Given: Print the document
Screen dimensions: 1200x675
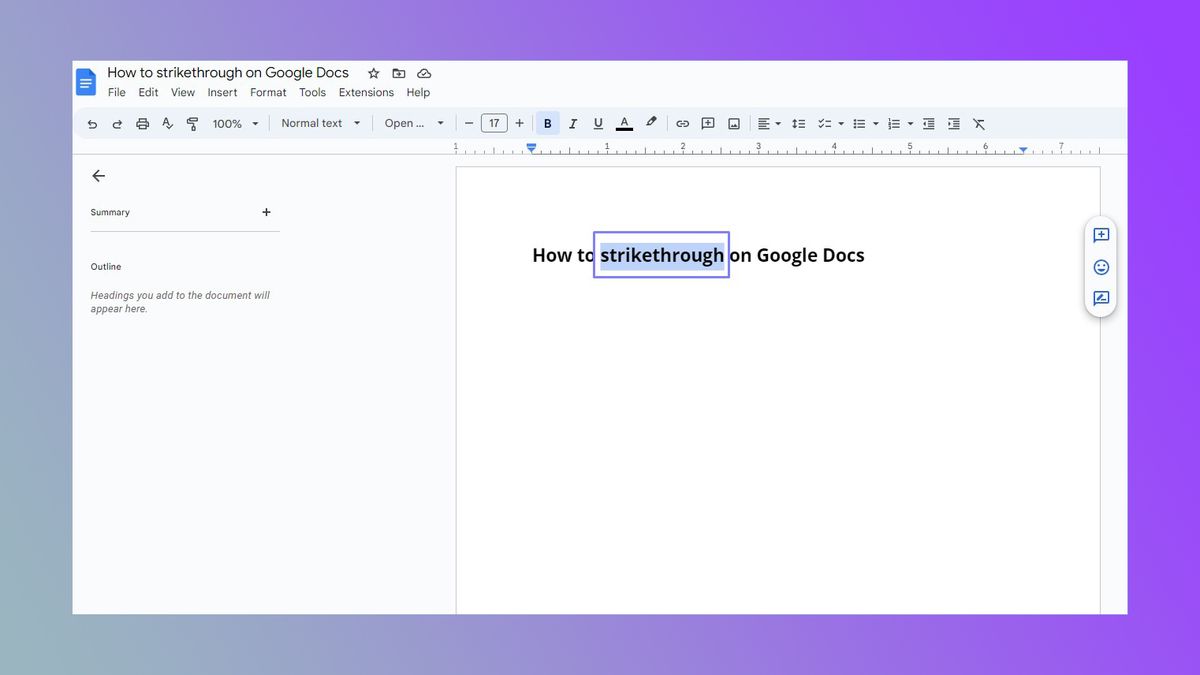Looking at the screenshot, I should [x=142, y=124].
